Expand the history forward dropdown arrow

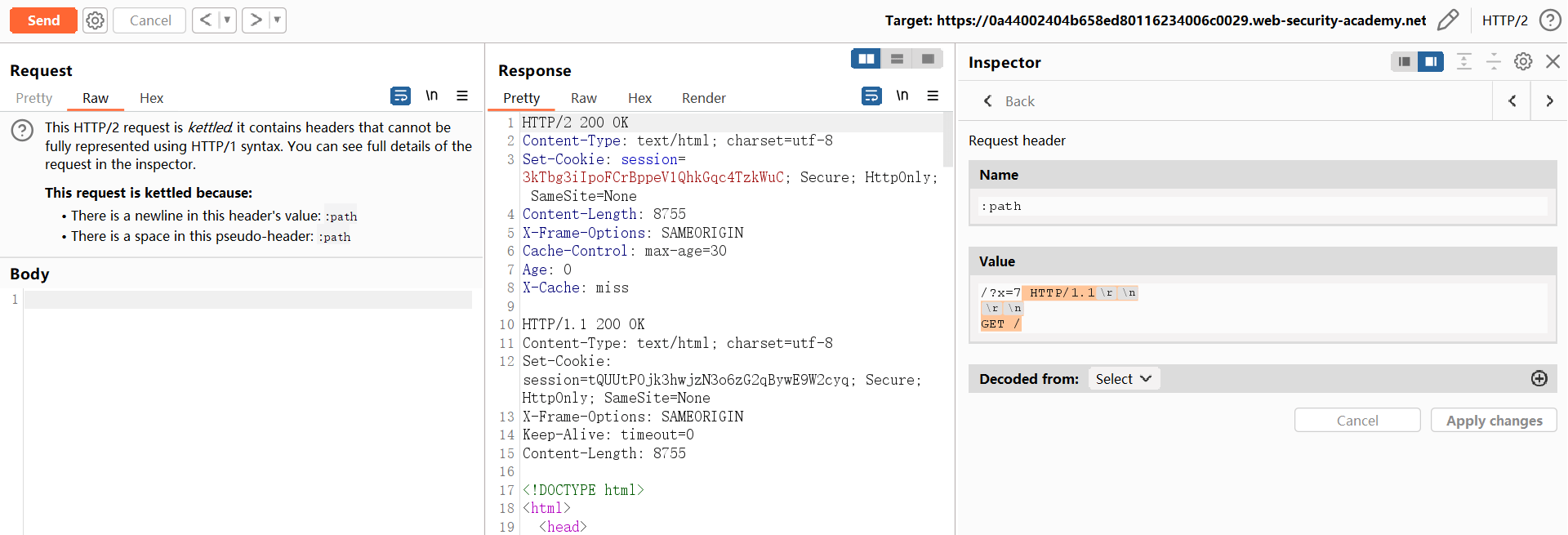click(277, 20)
